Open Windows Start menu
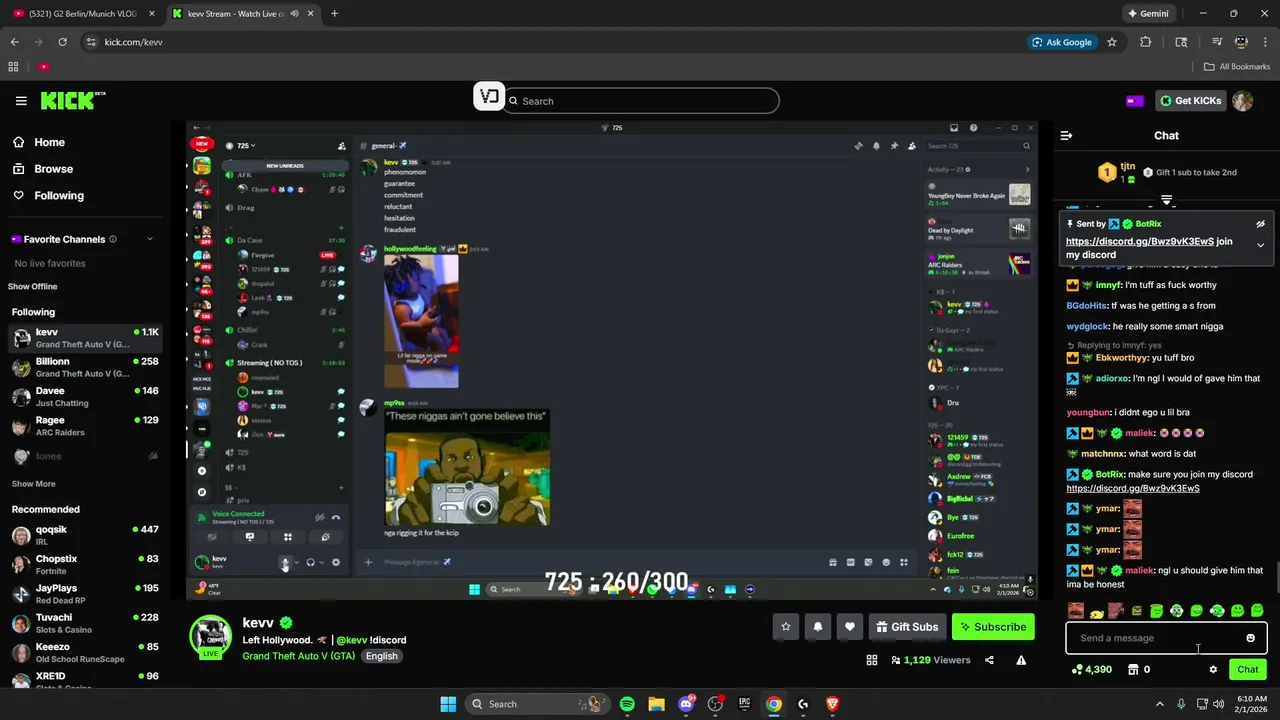1280x720 pixels. point(448,704)
